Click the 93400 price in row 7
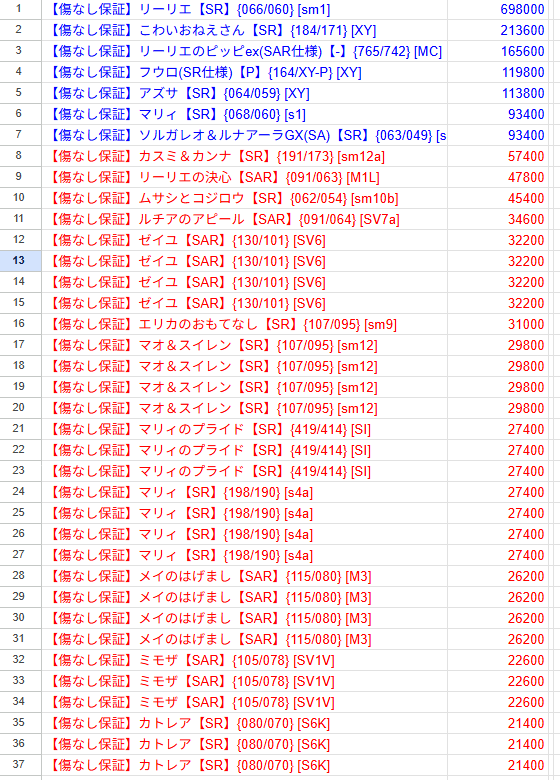Viewport: 560px width, 780px height. (x=497, y=135)
